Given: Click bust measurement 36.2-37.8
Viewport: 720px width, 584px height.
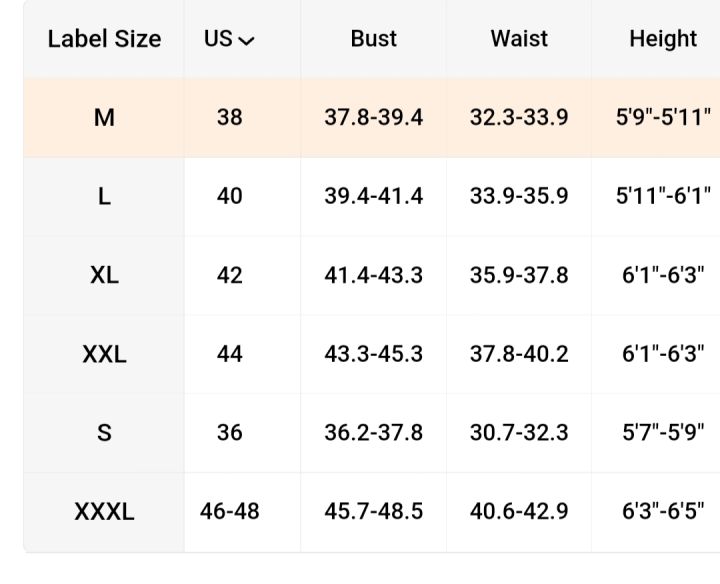Looking at the screenshot, I should [x=373, y=433].
